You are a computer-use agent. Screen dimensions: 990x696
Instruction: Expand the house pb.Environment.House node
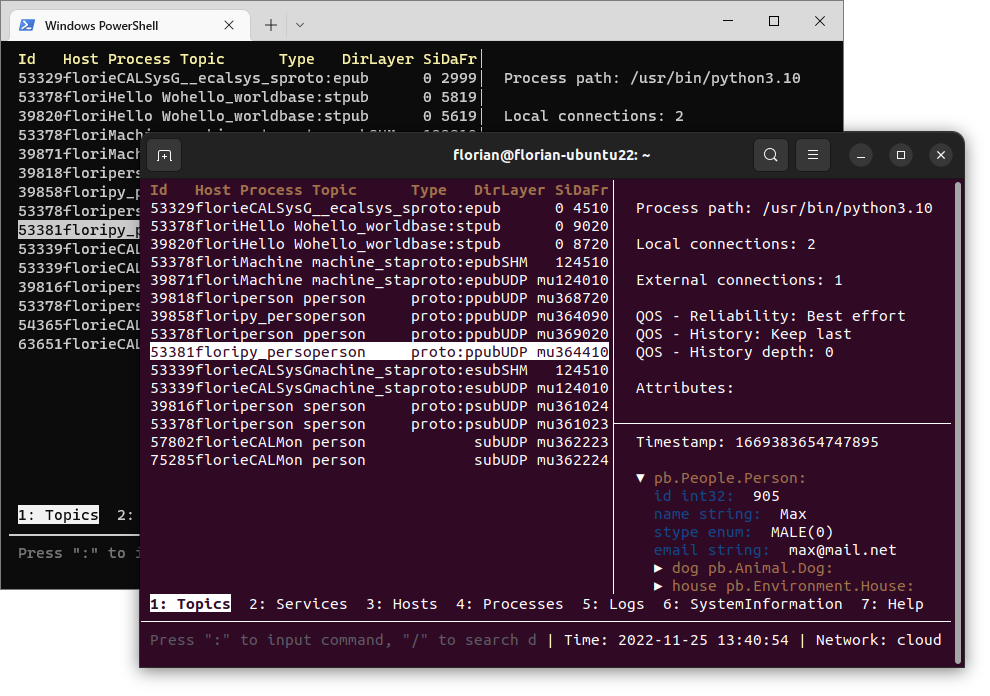click(658, 586)
